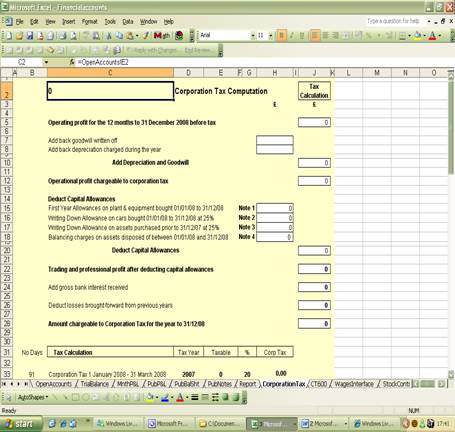Open the Insert menu
The height and width of the screenshot is (432, 455).
(69, 22)
